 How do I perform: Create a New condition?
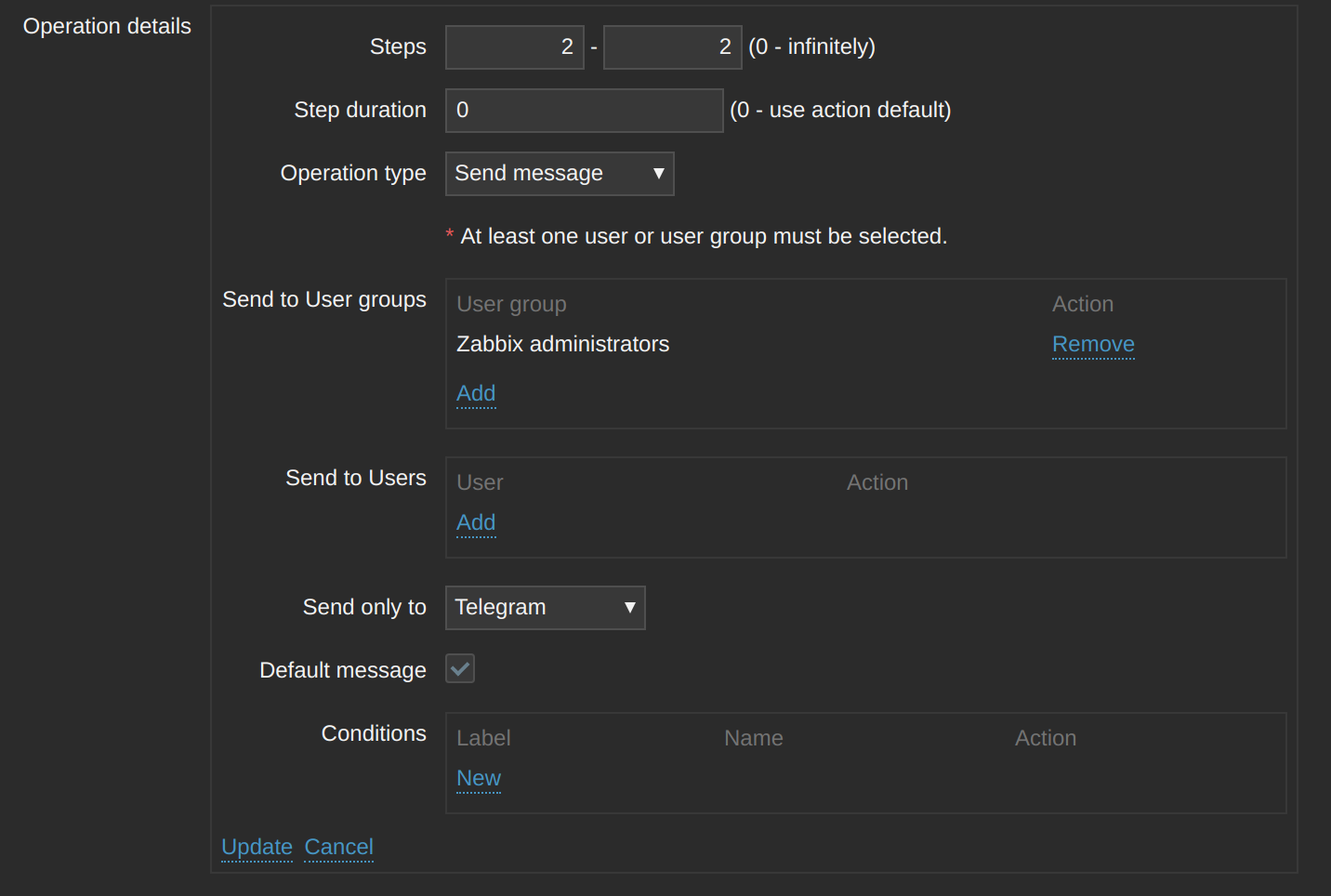(x=479, y=779)
